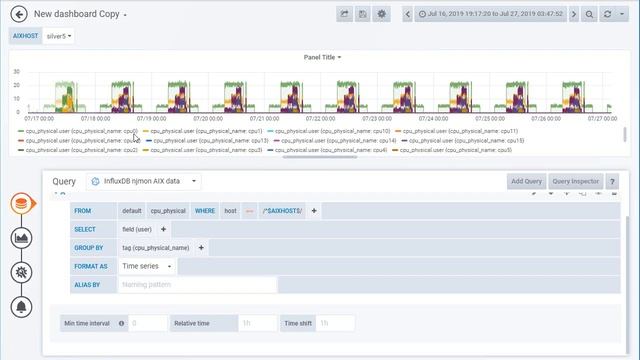Click the query editor vertical scrollbar

click(627, 286)
